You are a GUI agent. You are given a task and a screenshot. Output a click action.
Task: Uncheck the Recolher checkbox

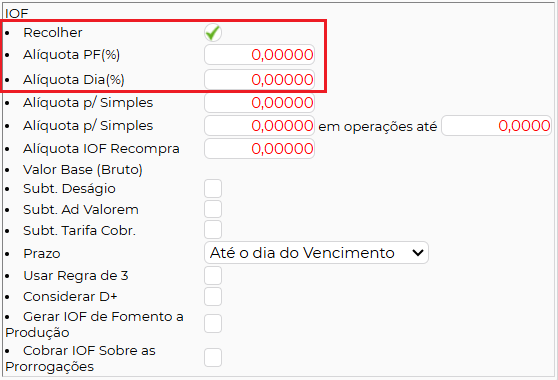(213, 33)
